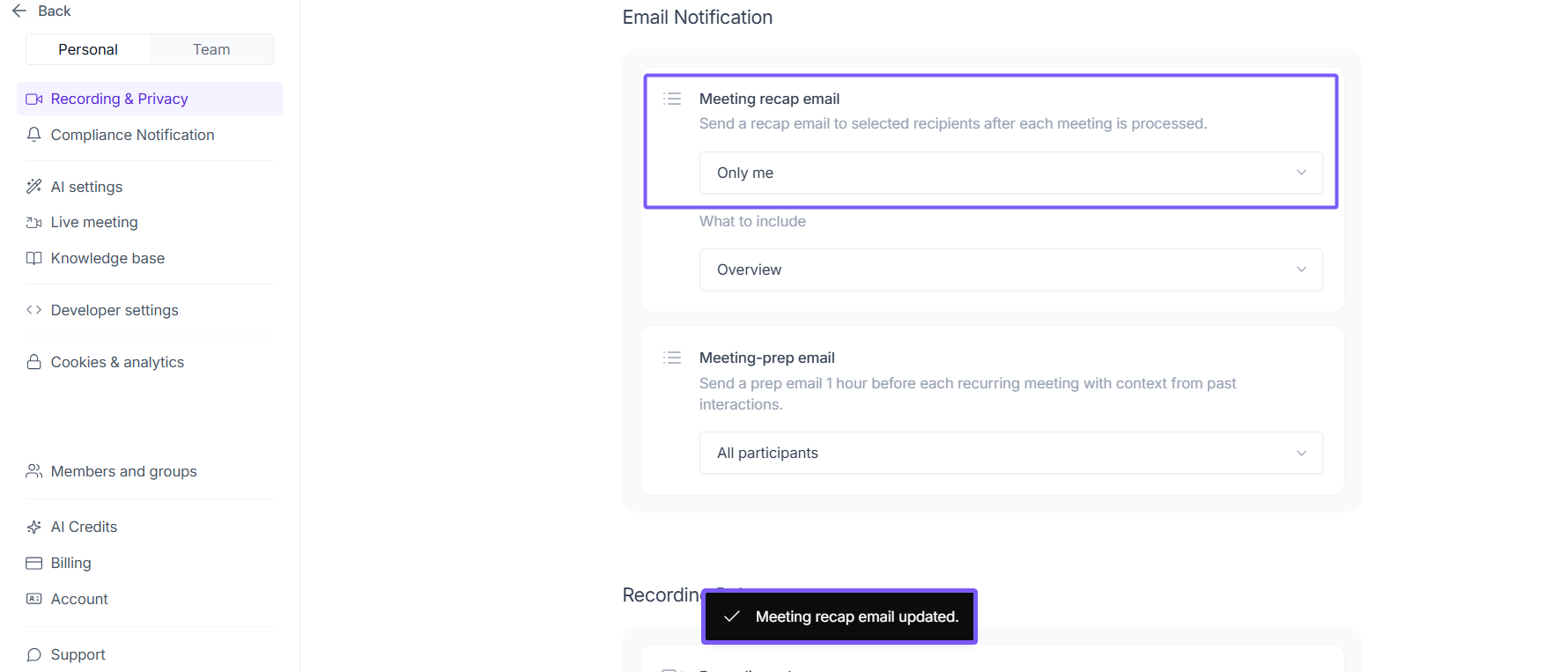
Task: Open the 'All participants' prep email dropdown
Action: (1010, 453)
